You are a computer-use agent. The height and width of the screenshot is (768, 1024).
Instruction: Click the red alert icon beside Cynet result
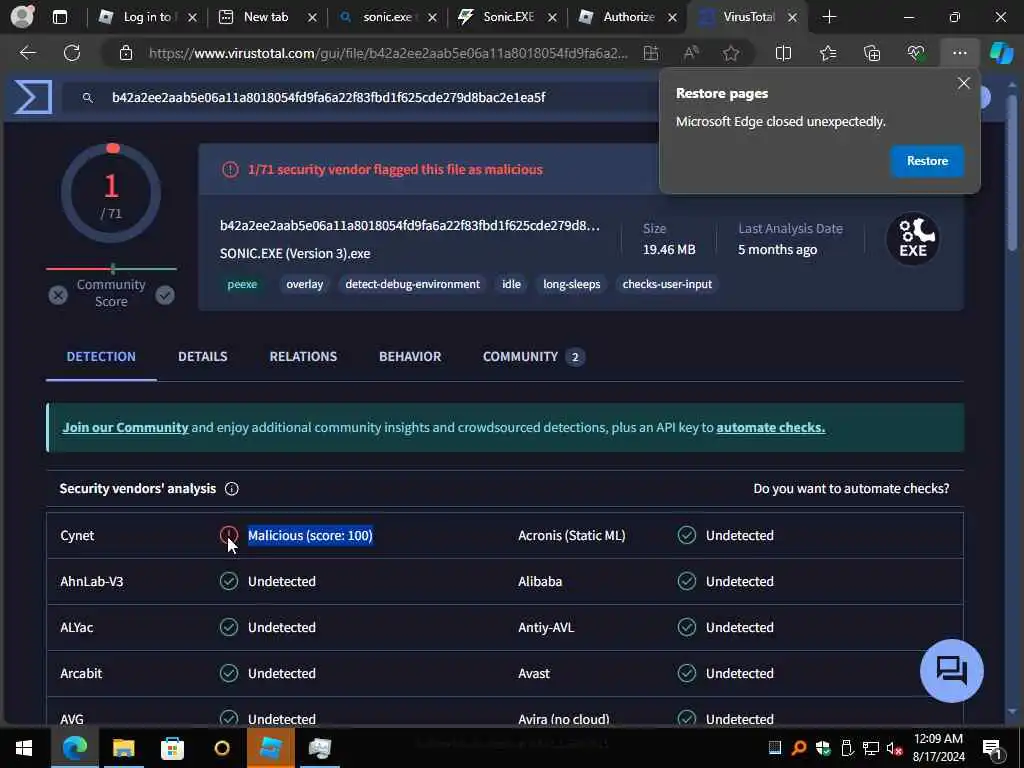tap(229, 535)
